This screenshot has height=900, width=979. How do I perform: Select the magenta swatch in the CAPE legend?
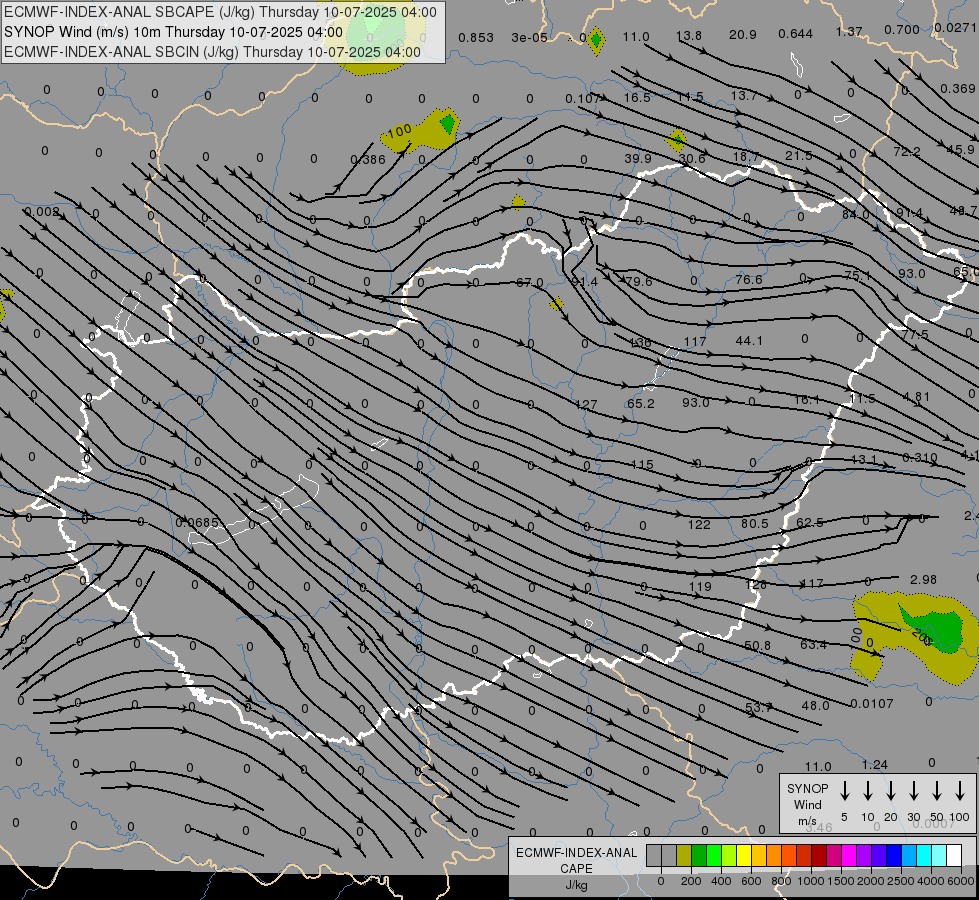pos(849,856)
